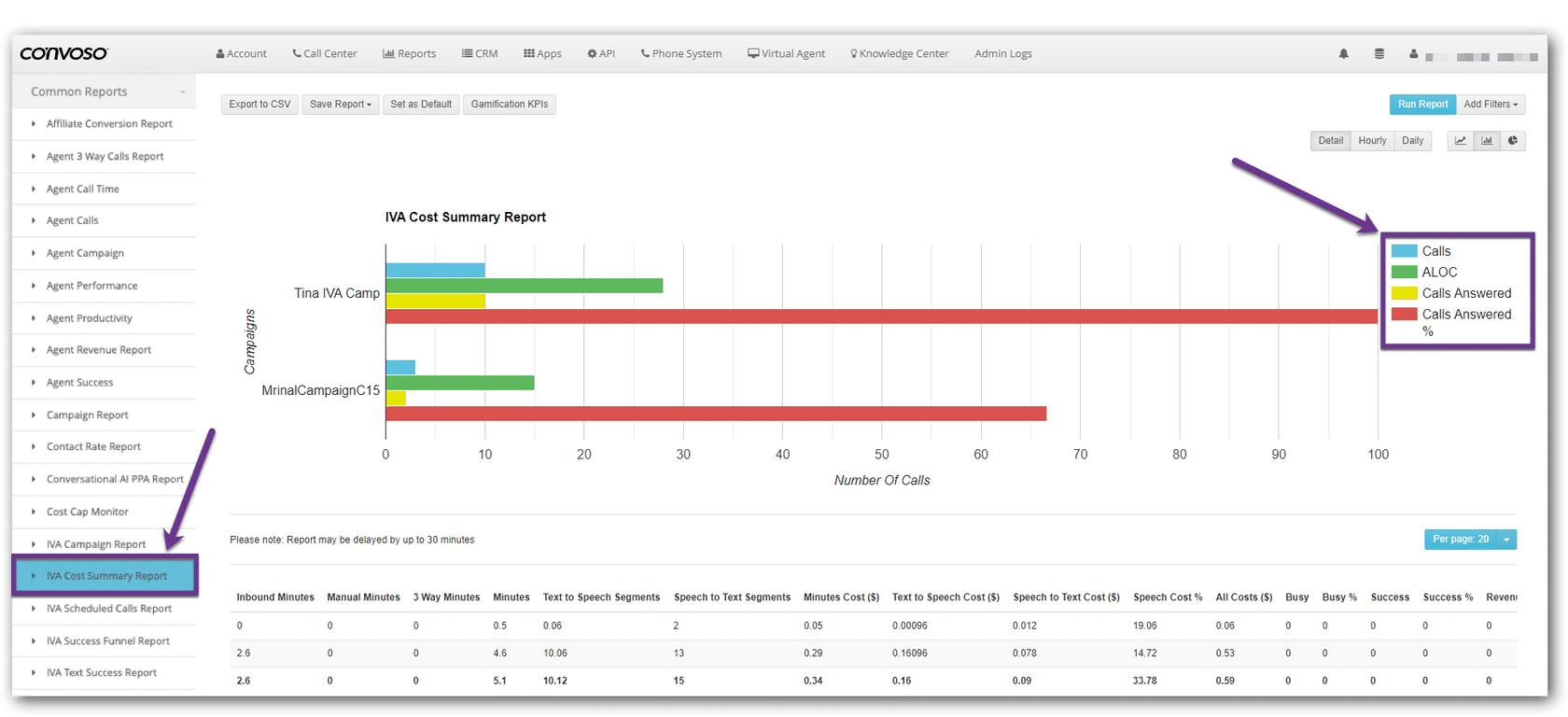Click the Run Report button
Screen dimensions: 1568x717
[1422, 105]
